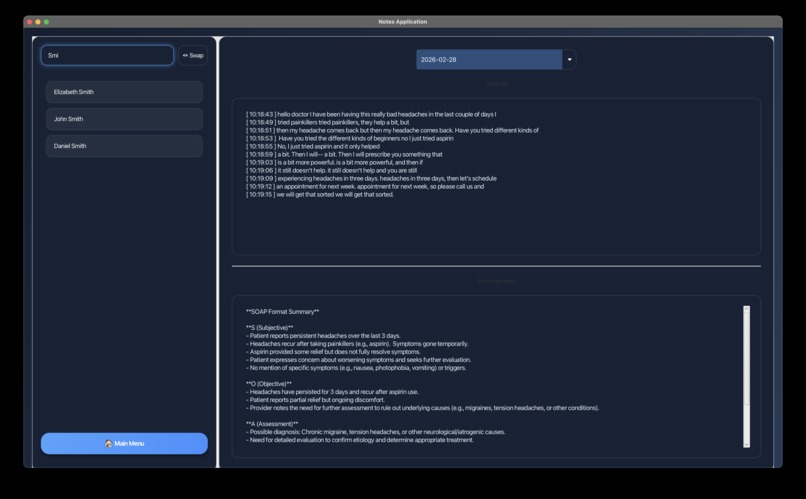Image resolution: width=806 pixels, height=499 pixels.
Task: Click the '**O (Objective)**' heading
Action: (x=269, y=384)
